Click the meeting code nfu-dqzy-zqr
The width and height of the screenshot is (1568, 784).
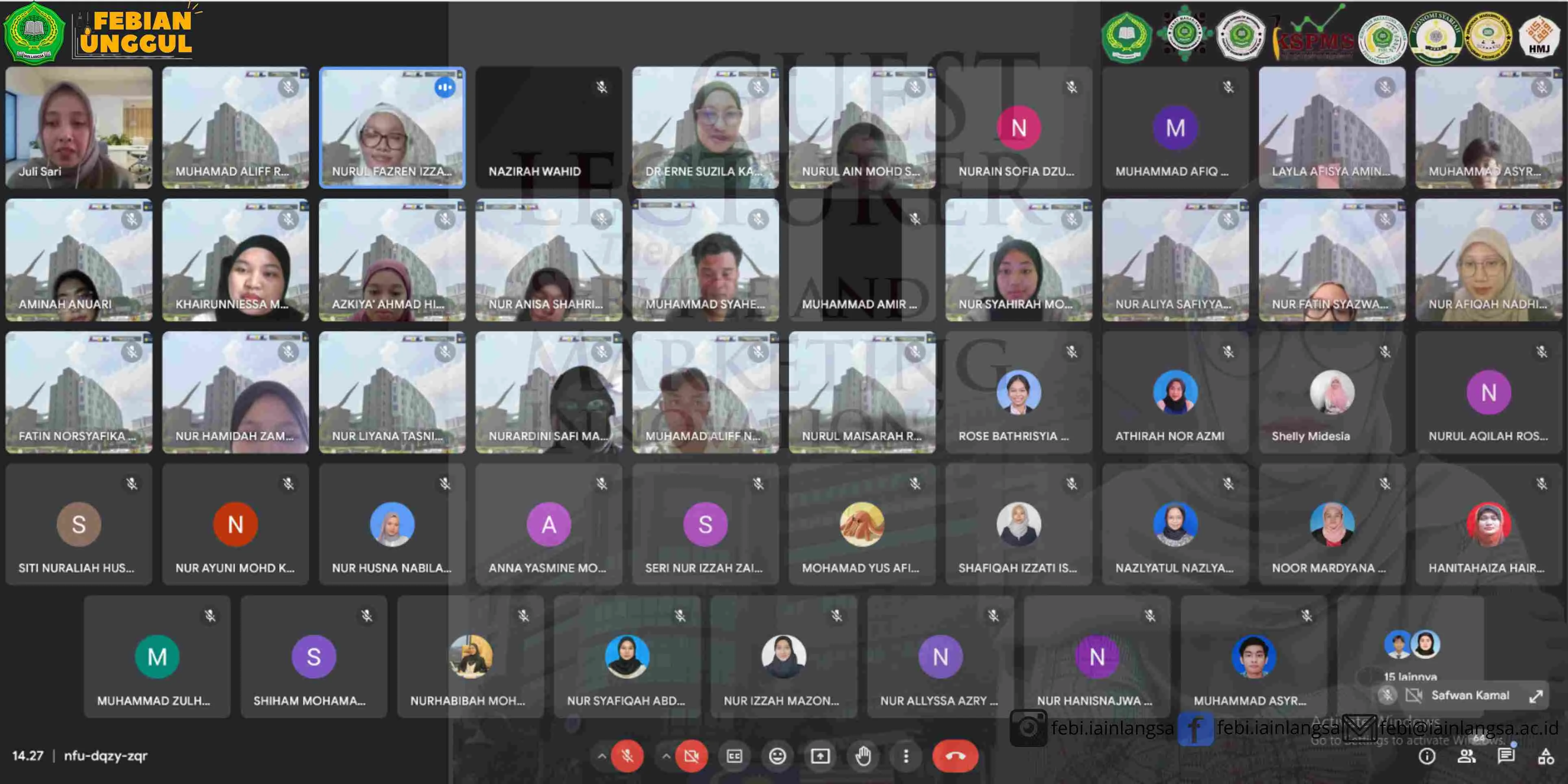pos(105,756)
